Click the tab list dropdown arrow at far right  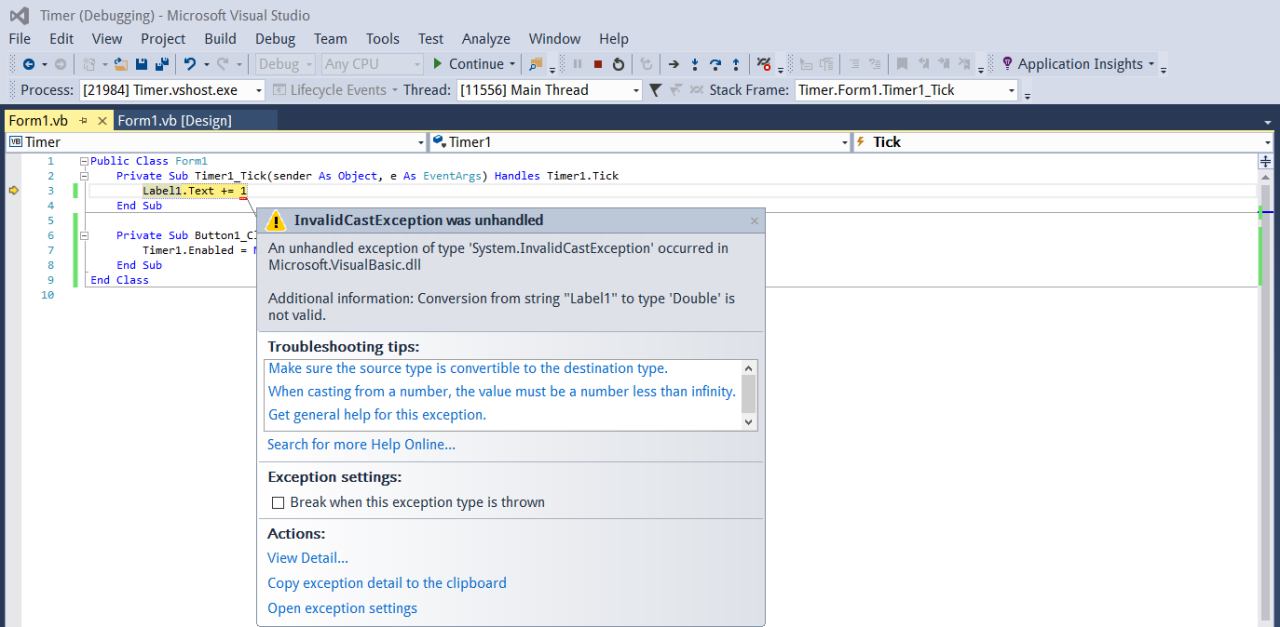pyautogui.click(x=1269, y=121)
